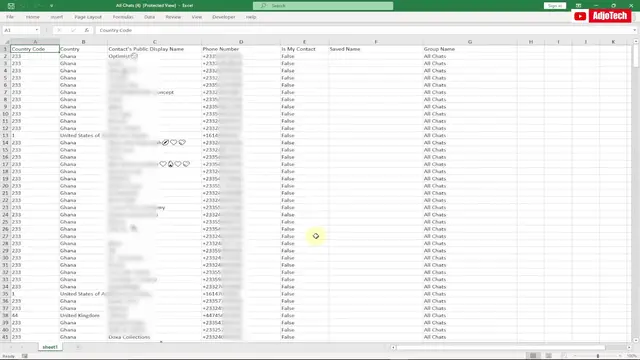The image size is (640, 360).
Task: Select column B header
Action: pyautogui.click(x=83, y=42)
